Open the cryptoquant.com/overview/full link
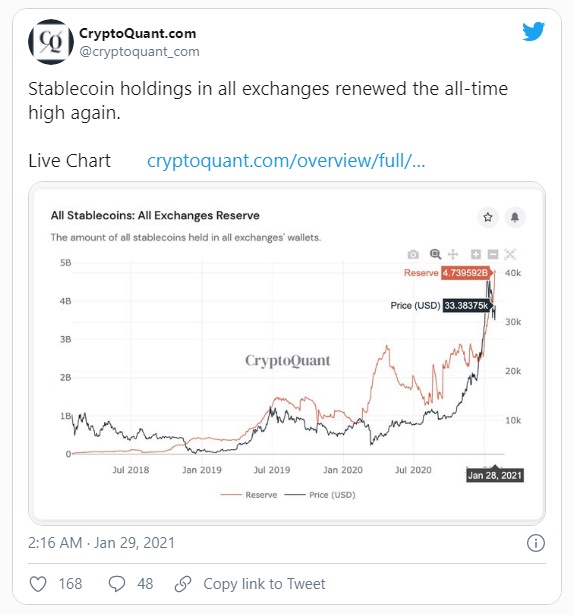Image resolution: width=574 pixels, height=615 pixels. click(x=286, y=161)
